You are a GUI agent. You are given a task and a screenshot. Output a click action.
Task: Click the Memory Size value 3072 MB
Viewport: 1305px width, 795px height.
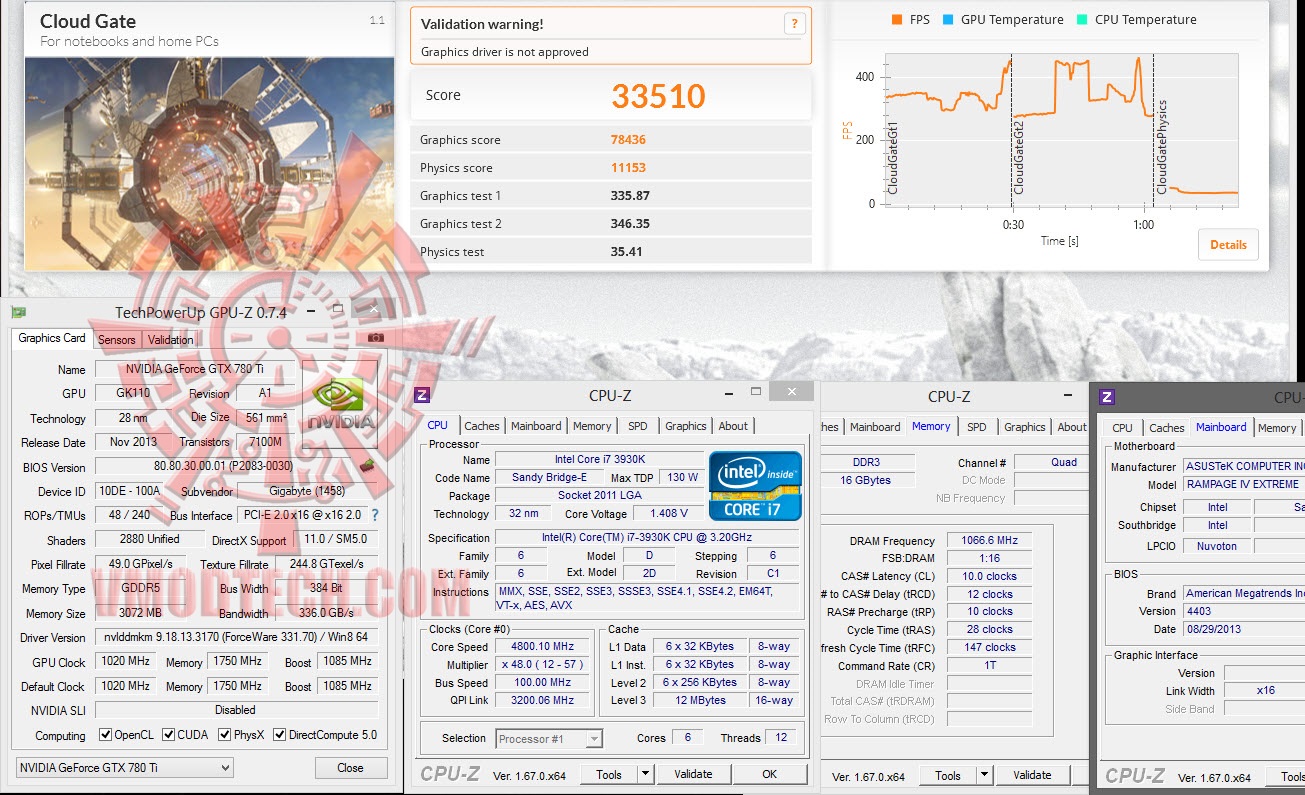click(x=139, y=613)
